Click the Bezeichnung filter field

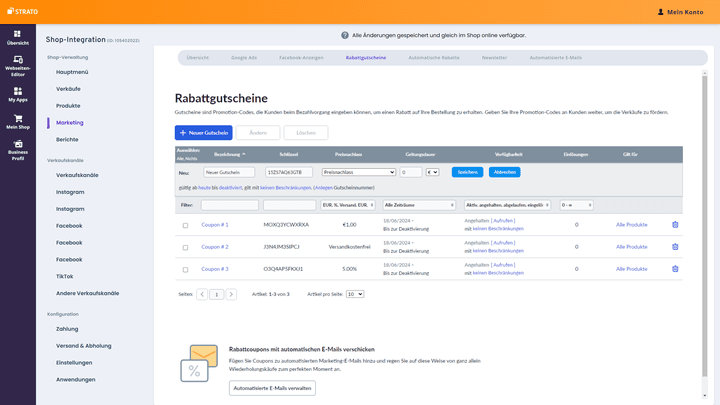point(230,205)
